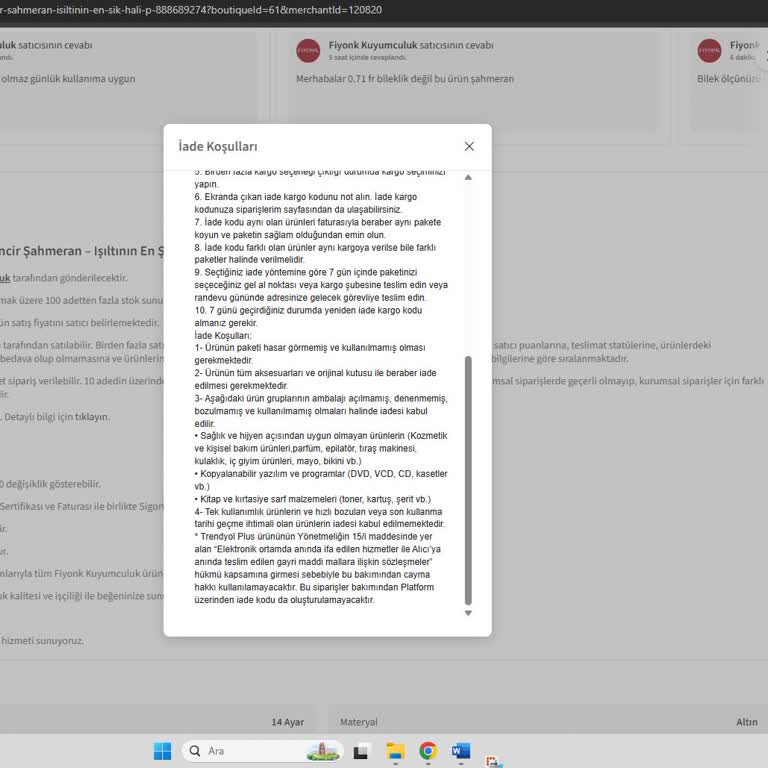Switch to Google Chrome in taskbar

tap(428, 751)
